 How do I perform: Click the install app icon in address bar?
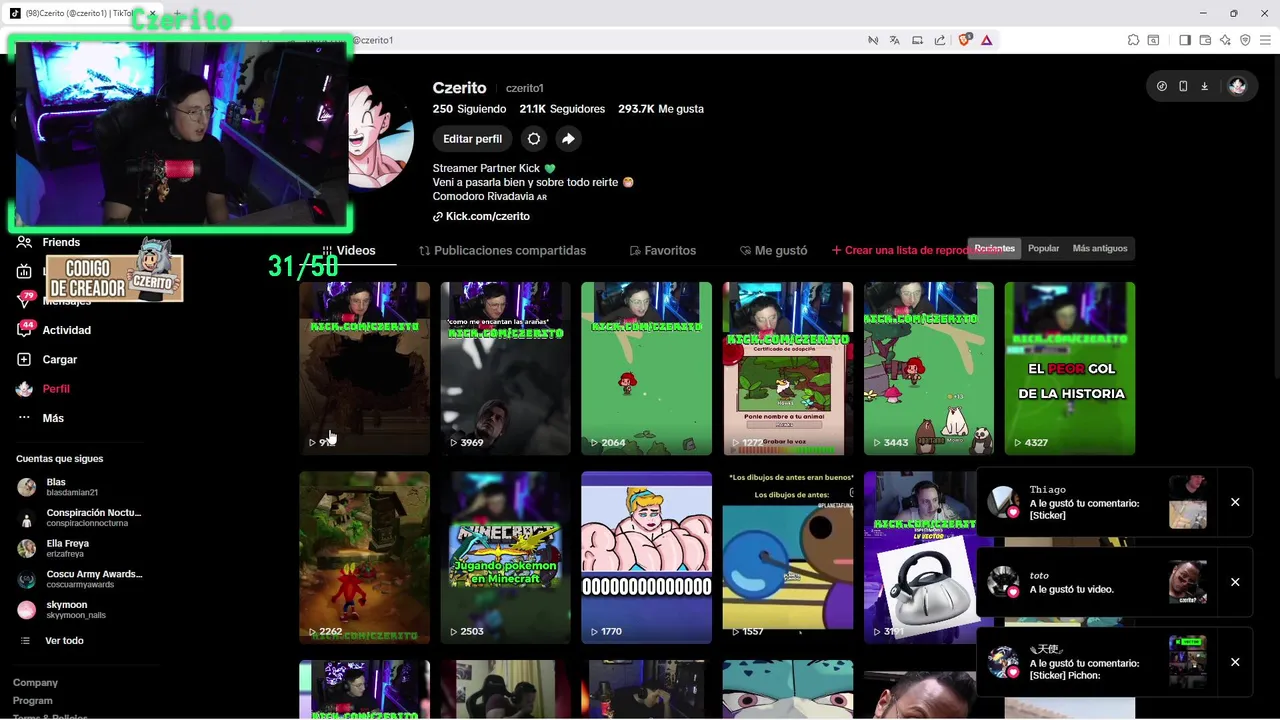917,40
